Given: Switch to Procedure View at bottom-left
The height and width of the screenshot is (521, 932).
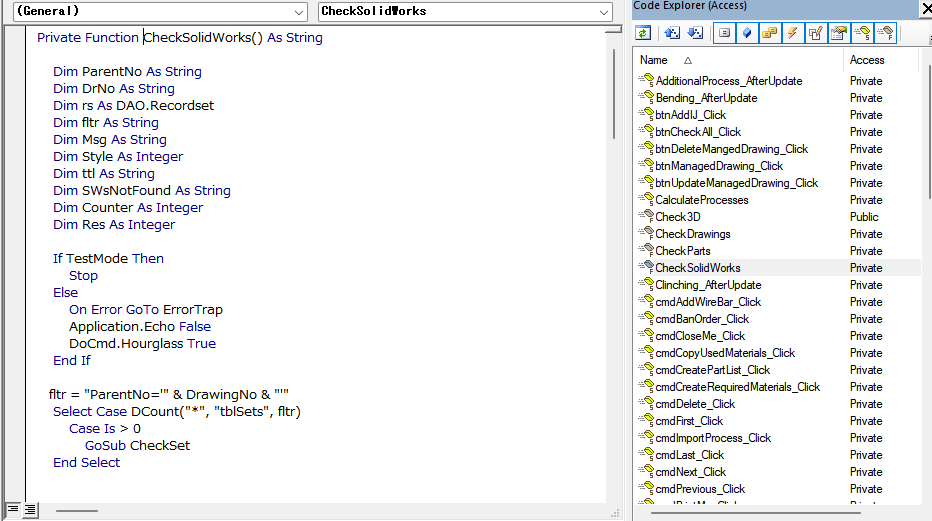Looking at the screenshot, I should [x=12, y=510].
